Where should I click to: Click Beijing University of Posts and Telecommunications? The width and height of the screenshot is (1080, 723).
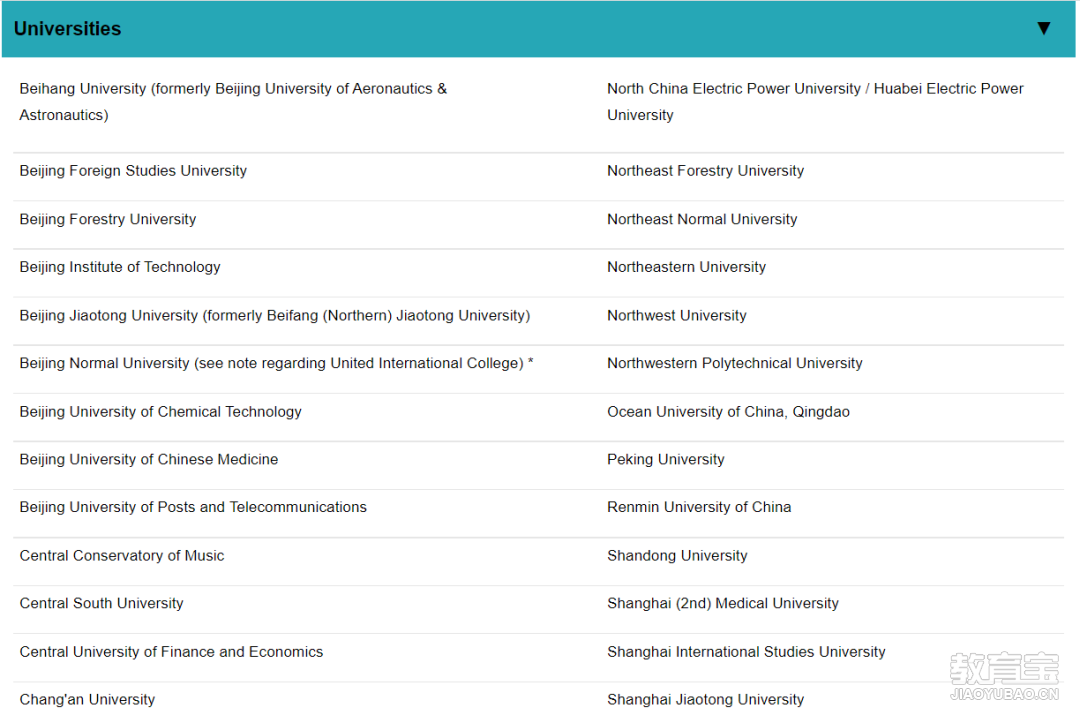(193, 507)
